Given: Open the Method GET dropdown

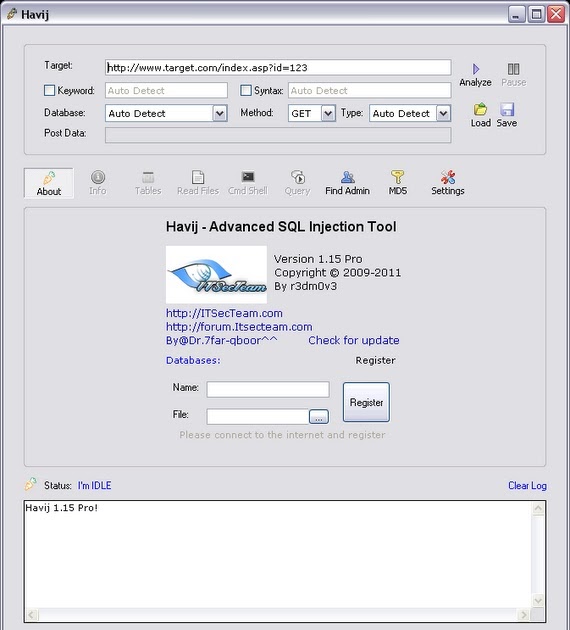Looking at the screenshot, I should pos(328,113).
